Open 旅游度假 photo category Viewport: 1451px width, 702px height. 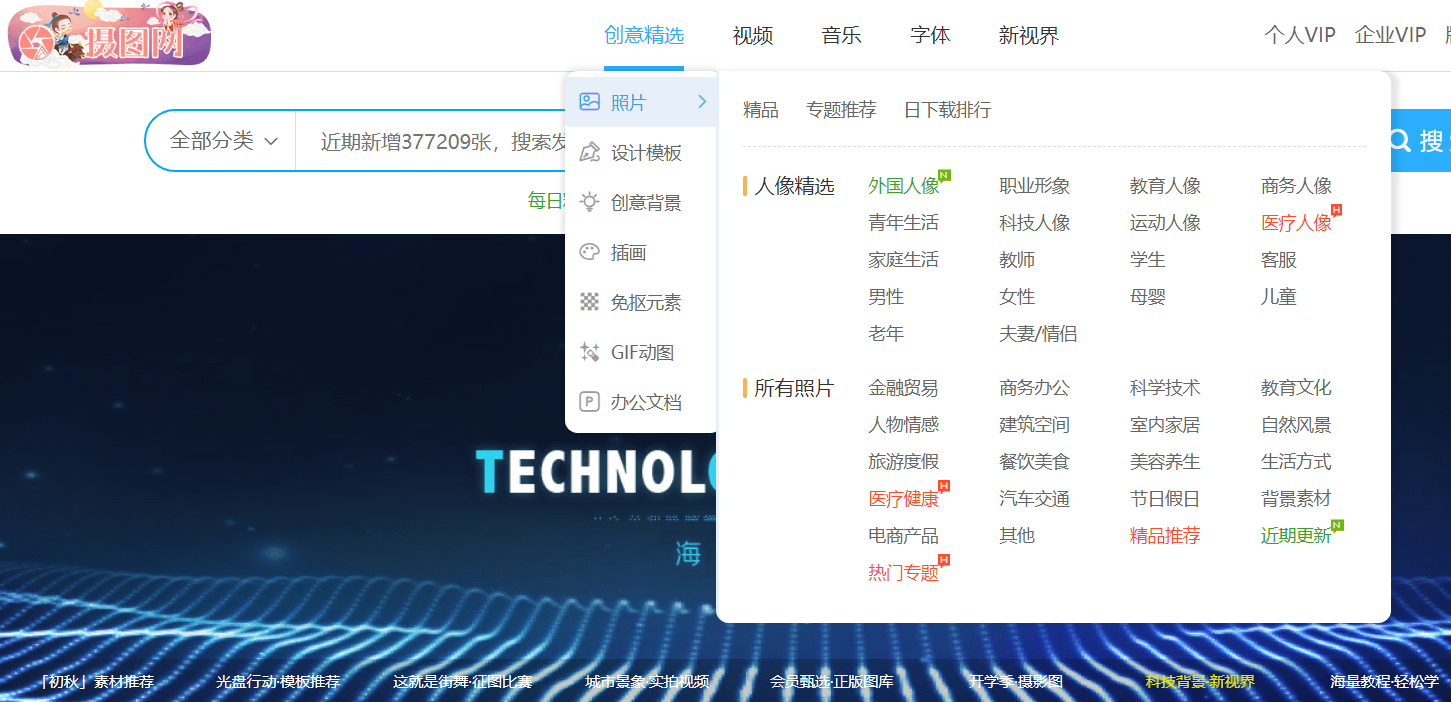point(904,462)
